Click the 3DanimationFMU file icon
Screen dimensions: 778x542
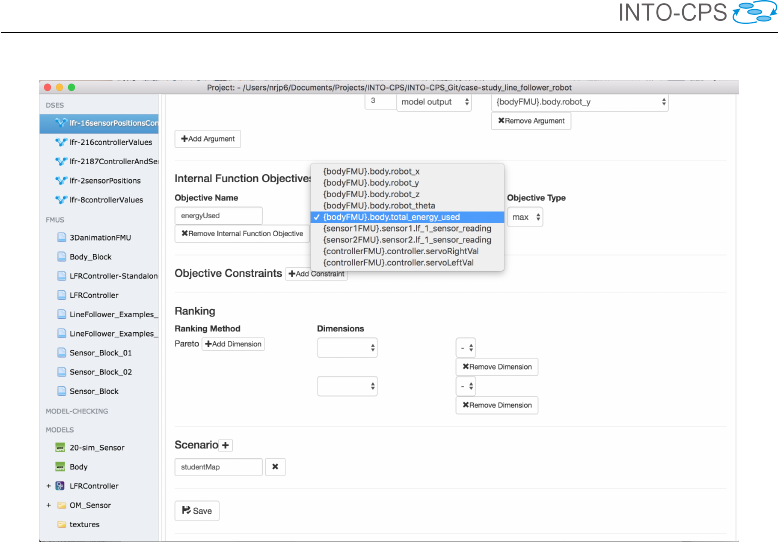[62, 238]
